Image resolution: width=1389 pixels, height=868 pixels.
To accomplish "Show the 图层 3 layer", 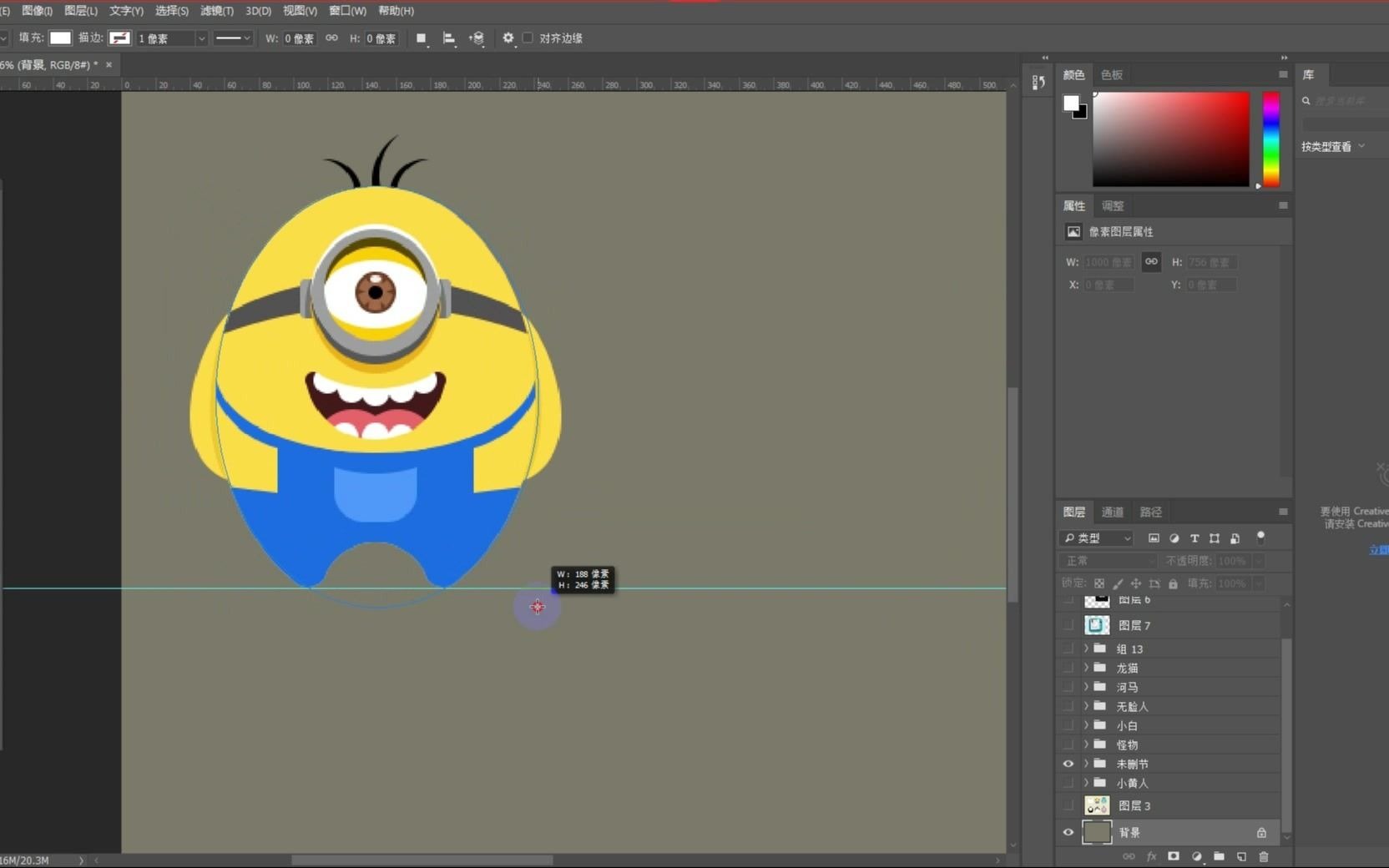I will click(1068, 805).
